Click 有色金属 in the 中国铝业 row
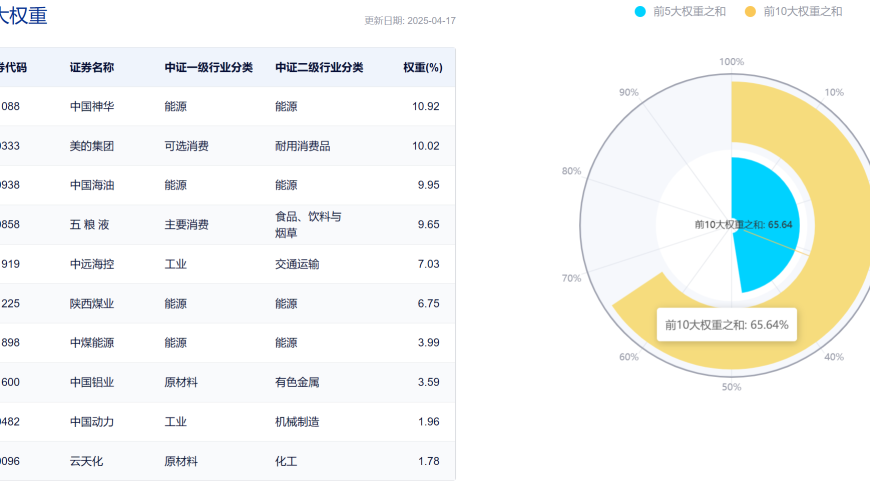 click(x=297, y=382)
